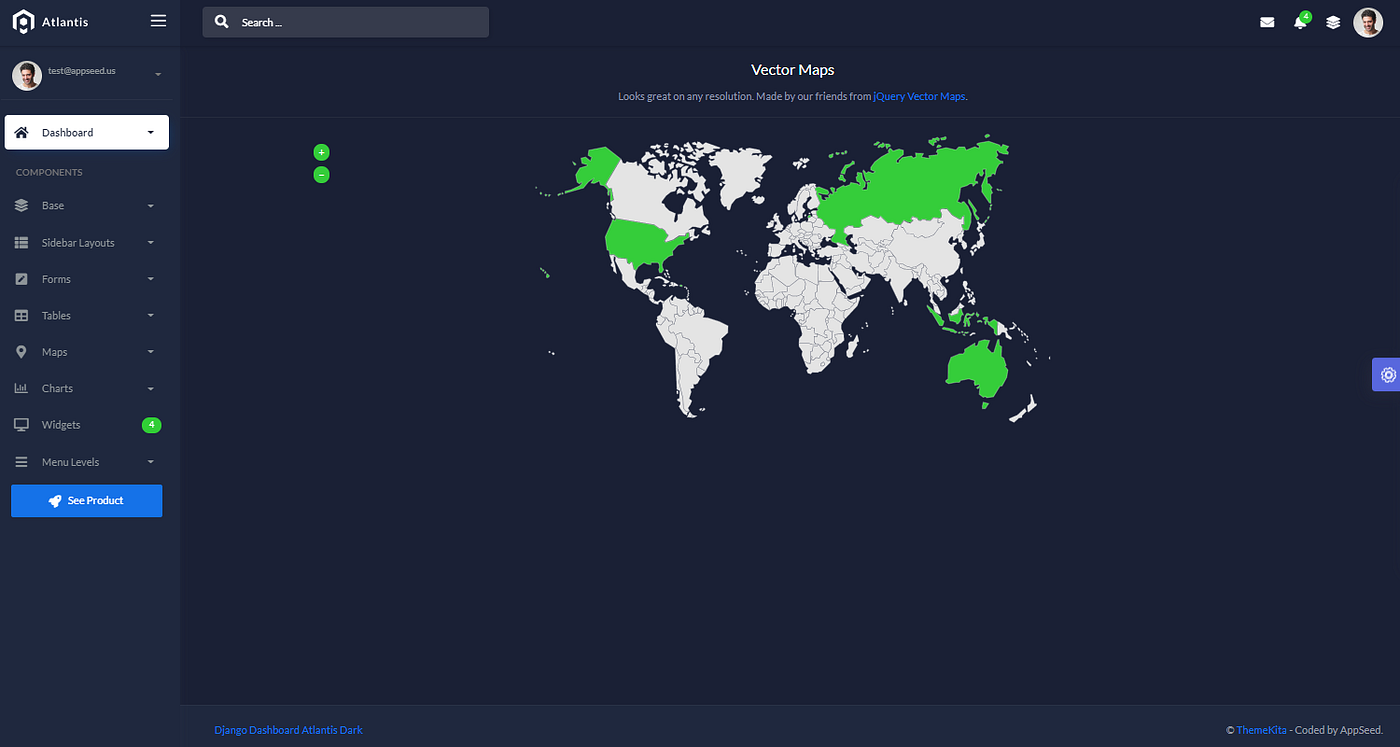This screenshot has width=1400, height=747.
Task: Toggle the sidebar with the hamburger button
Action: 157,19
